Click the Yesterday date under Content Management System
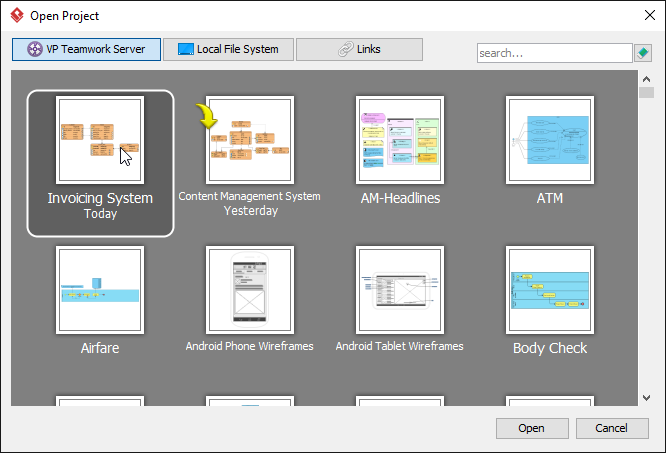666x453 pixels. tap(251, 211)
